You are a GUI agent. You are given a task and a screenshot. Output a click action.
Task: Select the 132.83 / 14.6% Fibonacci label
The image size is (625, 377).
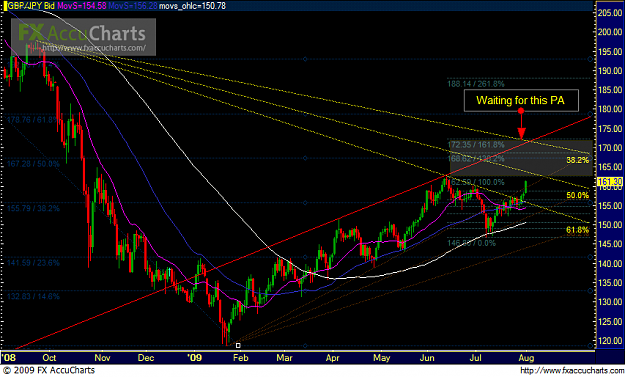33,296
